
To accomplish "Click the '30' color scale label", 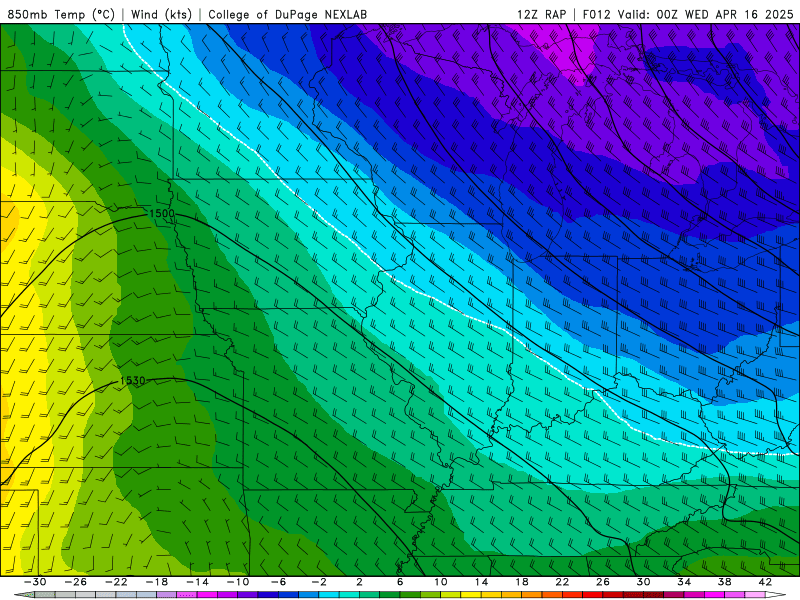I will 643,582.
